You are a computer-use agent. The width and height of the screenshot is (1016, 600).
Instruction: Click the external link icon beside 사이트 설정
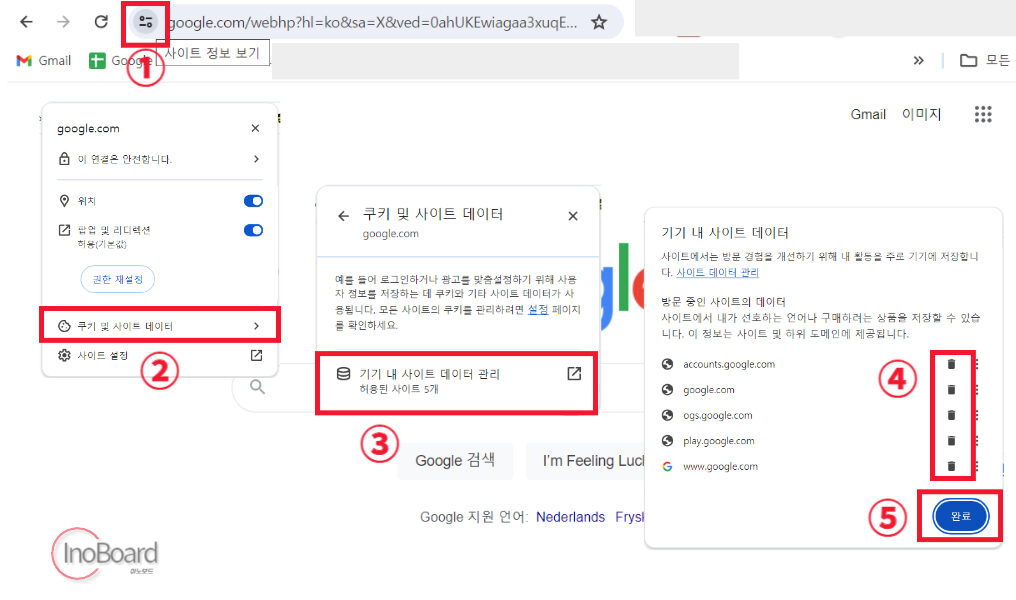(257, 355)
